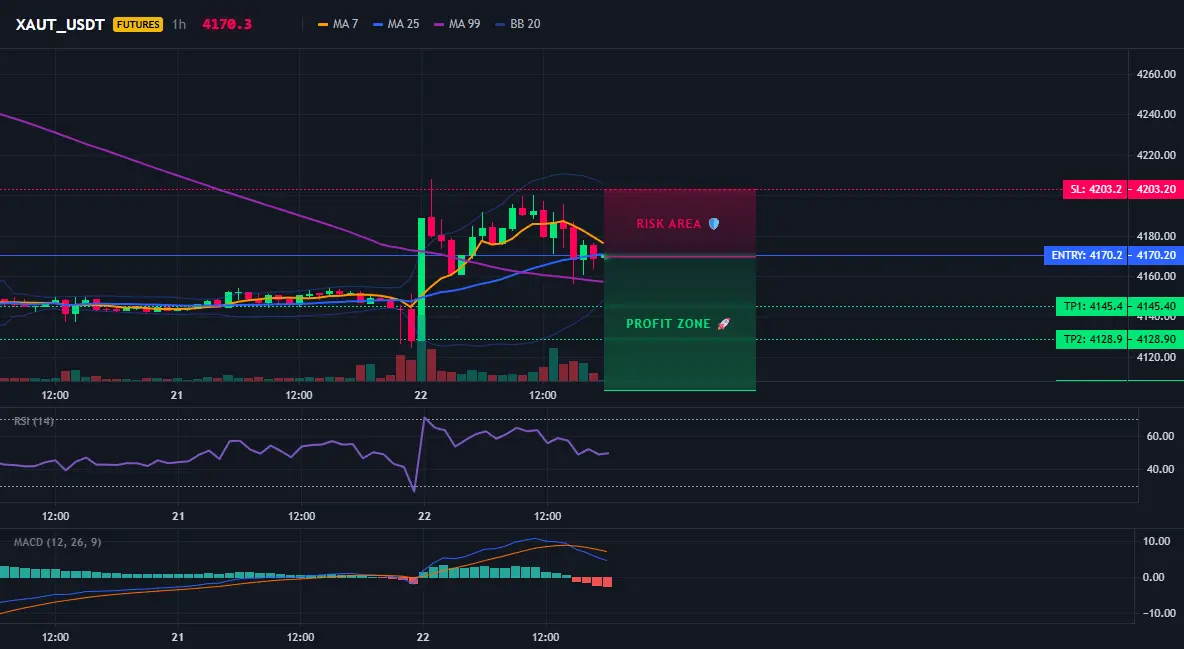Click the 60.00 RSI axis label
Screen dimensions: 1184x649
1161,436
